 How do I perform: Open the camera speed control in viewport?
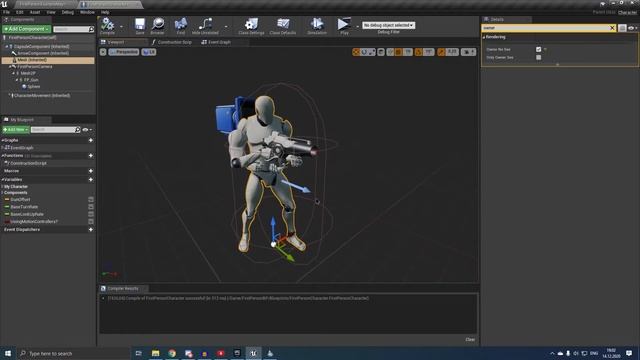[x=468, y=52]
